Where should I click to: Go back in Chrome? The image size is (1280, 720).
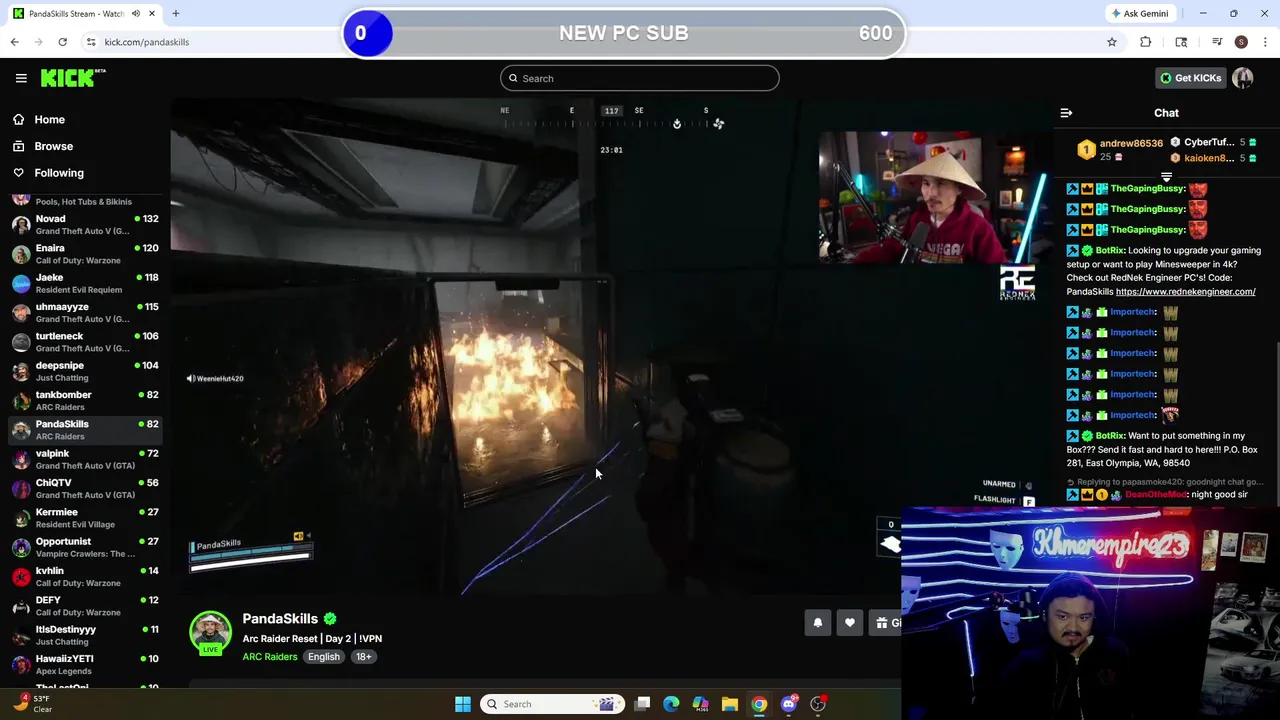14,42
